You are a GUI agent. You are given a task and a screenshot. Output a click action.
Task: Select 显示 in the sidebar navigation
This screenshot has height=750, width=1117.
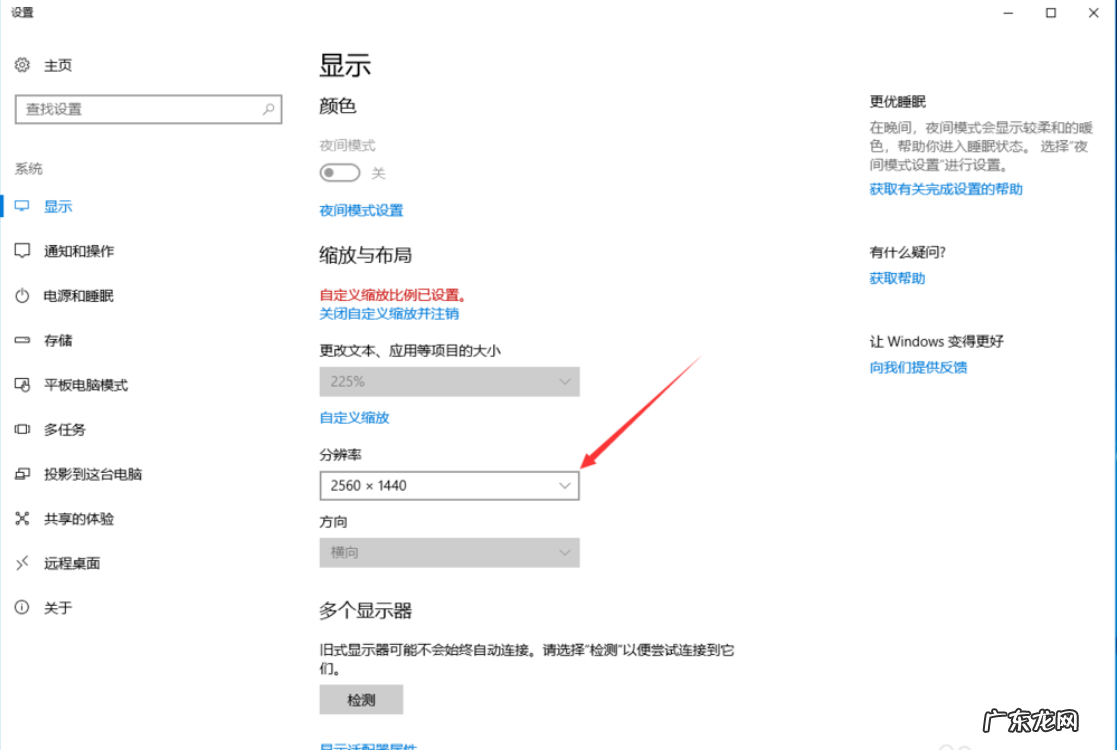[x=57, y=206]
